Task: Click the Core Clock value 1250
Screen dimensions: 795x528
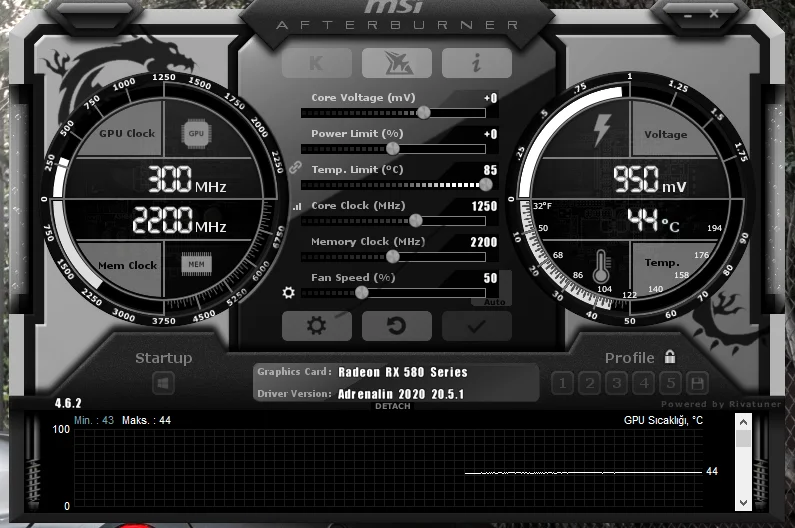Action: (x=484, y=206)
